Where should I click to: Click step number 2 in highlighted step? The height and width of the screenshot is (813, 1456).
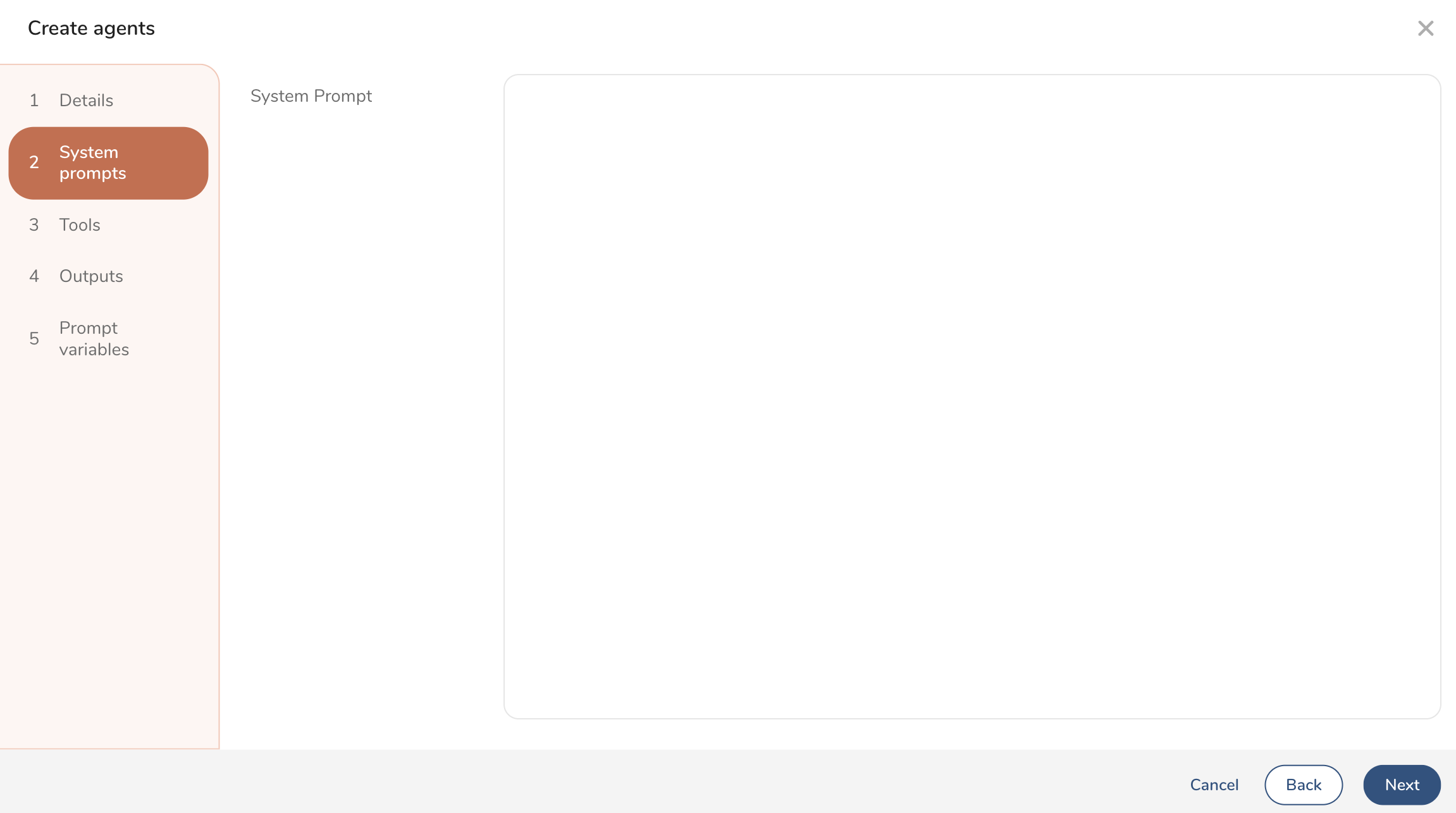34,162
